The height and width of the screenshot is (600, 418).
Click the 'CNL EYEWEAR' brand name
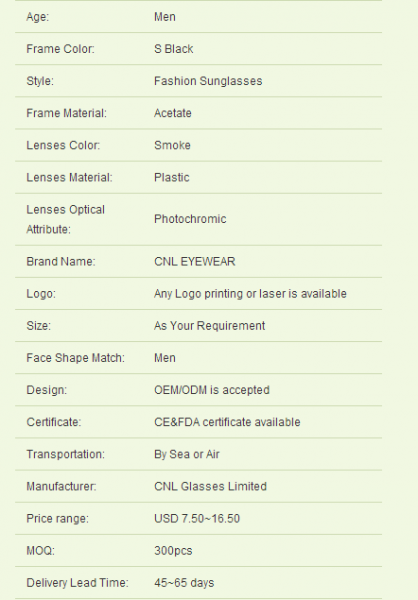tap(194, 262)
